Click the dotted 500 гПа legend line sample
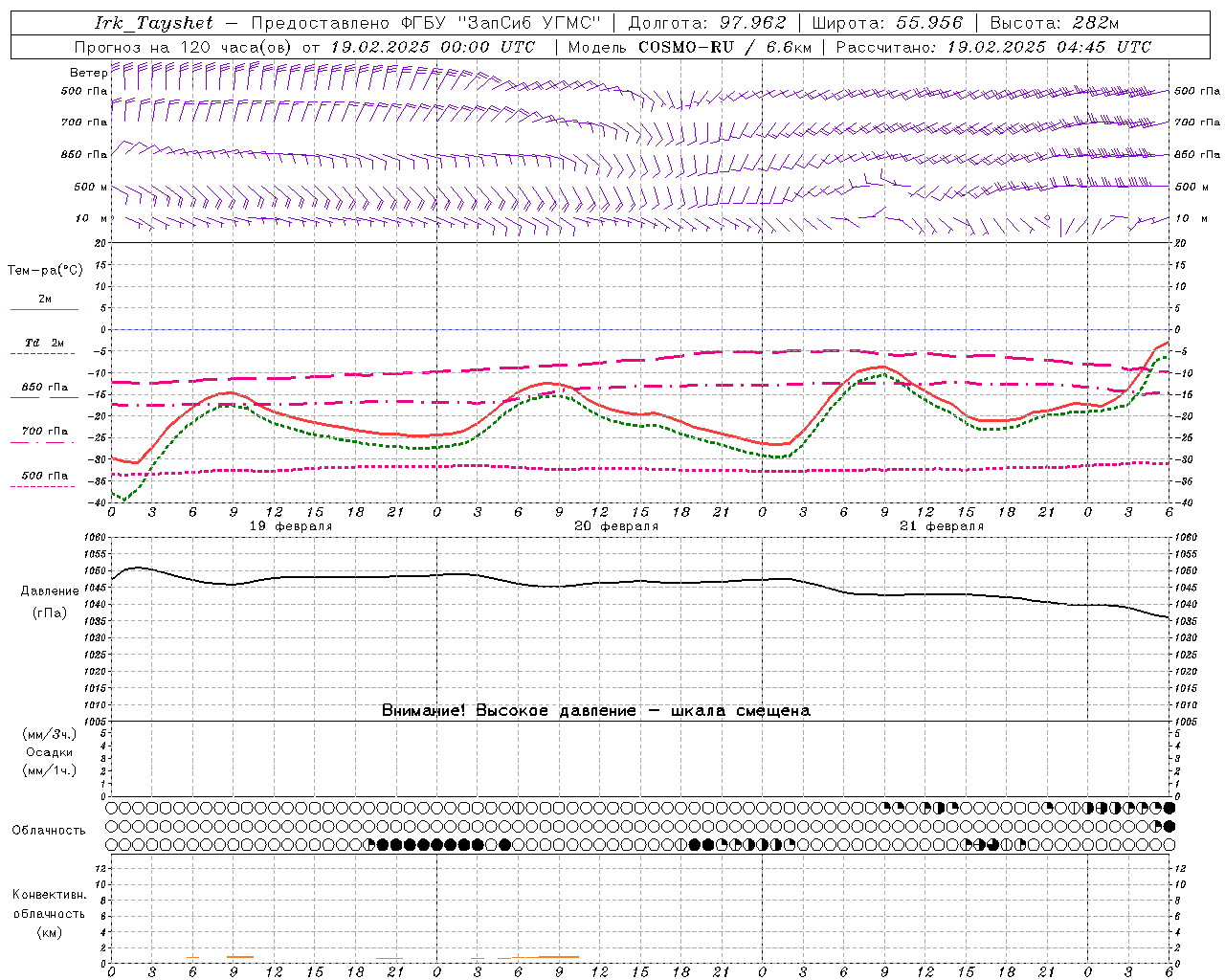The width and height of the screenshot is (1225, 980). pos(42,486)
